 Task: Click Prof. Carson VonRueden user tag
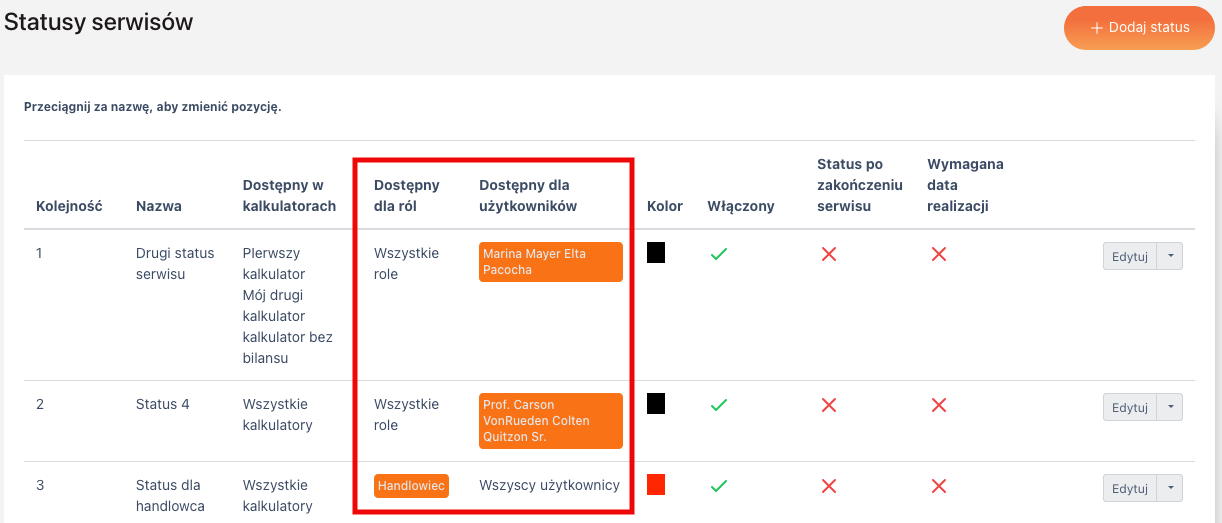point(550,421)
